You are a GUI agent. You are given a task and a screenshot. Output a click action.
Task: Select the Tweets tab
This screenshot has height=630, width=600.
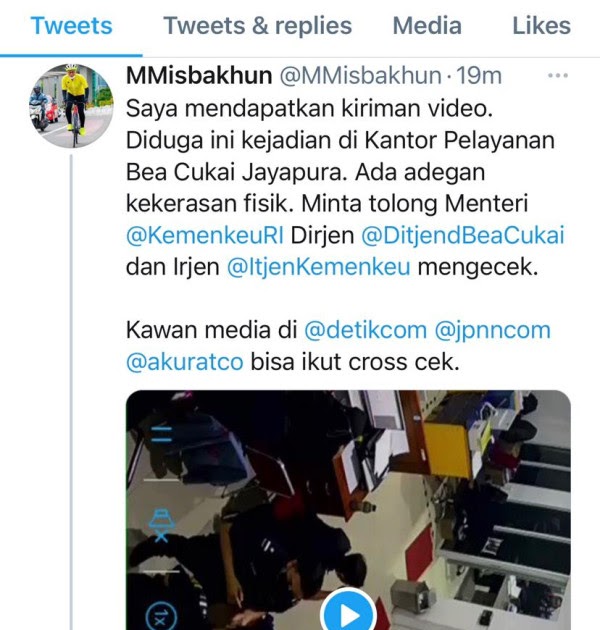click(71, 26)
